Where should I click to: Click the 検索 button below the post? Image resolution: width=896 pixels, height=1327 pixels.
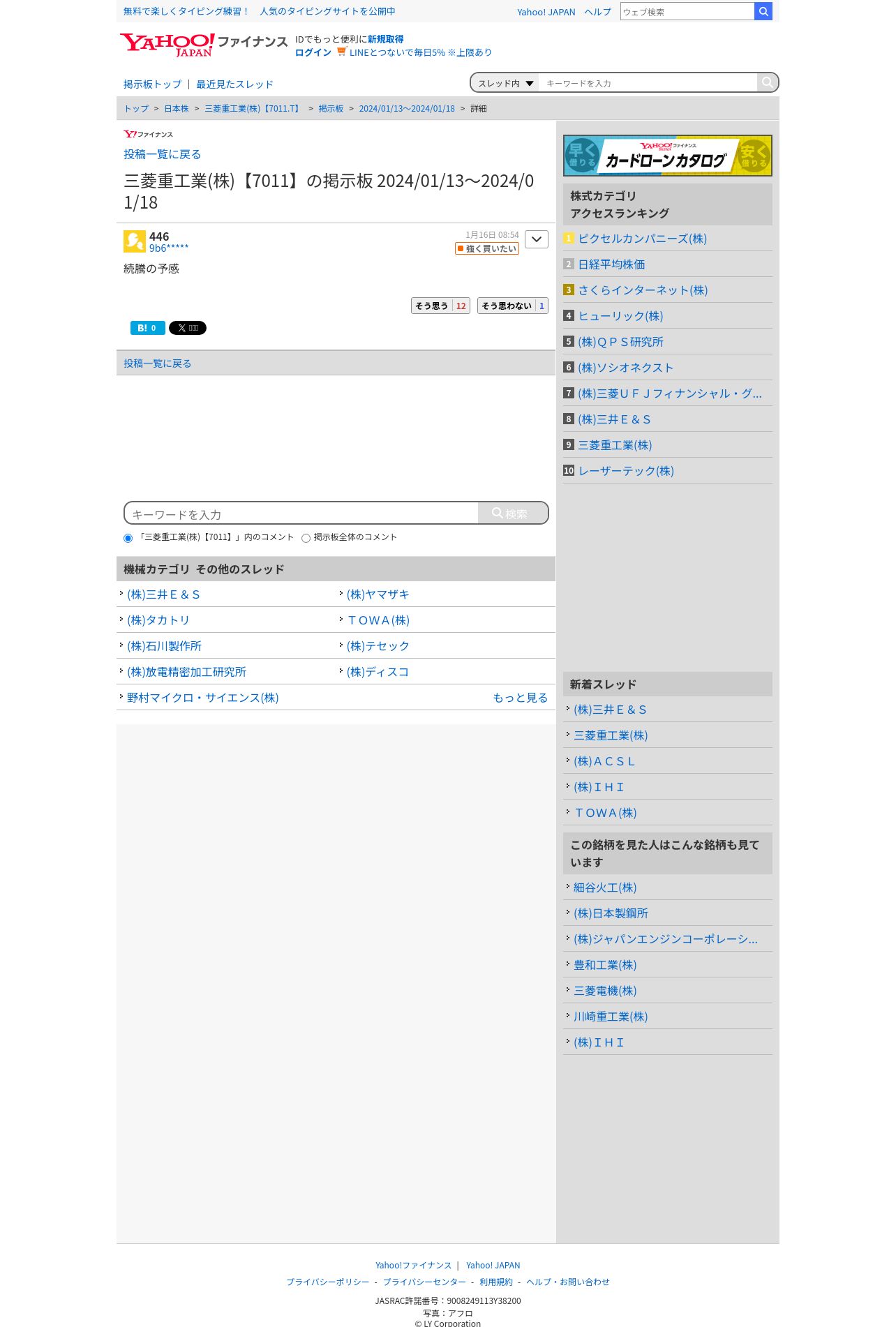pyautogui.click(x=513, y=513)
